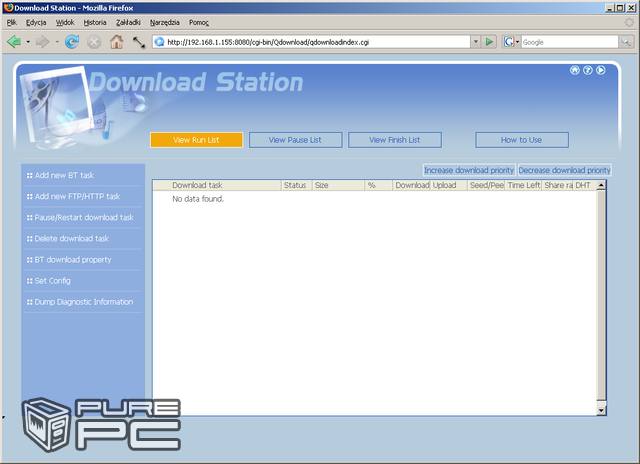This screenshot has width=640, height=464.
Task: Click the 'No data found.' text
Action: pyautogui.click(x=198, y=199)
